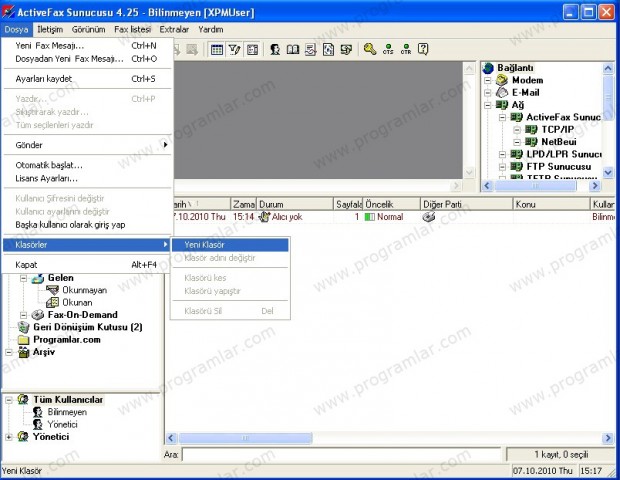Viewport: 620px width, 480px height.
Task: Collapse the Gelen folder node
Action: tap(23, 278)
